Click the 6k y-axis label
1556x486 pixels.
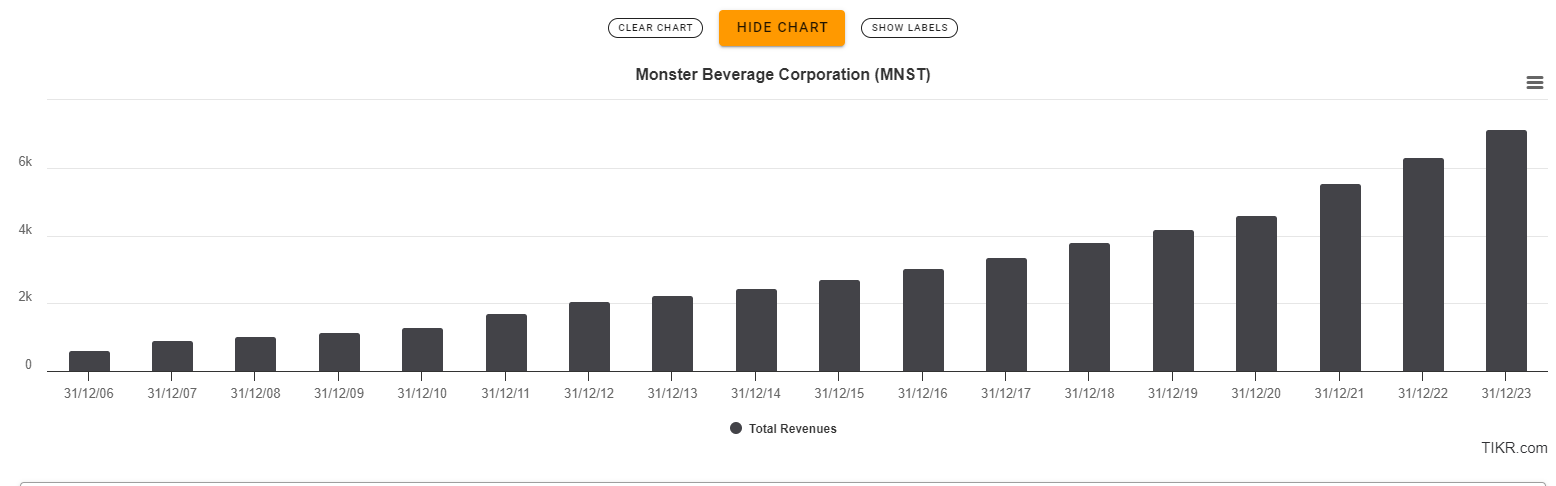tap(25, 162)
